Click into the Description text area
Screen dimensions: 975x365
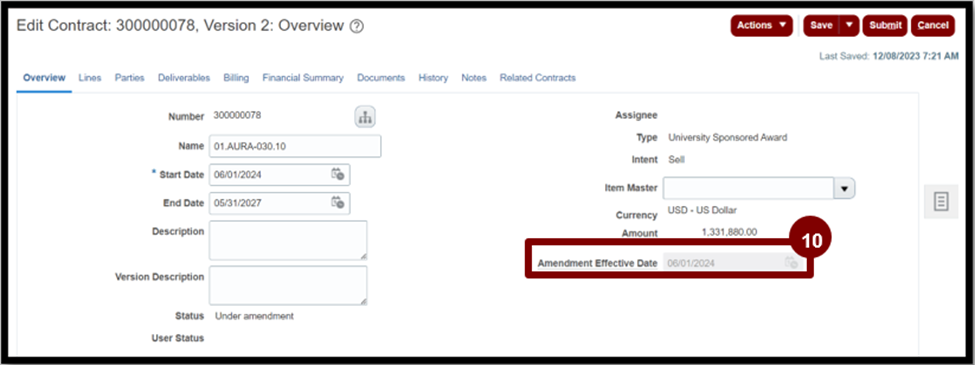click(288, 240)
